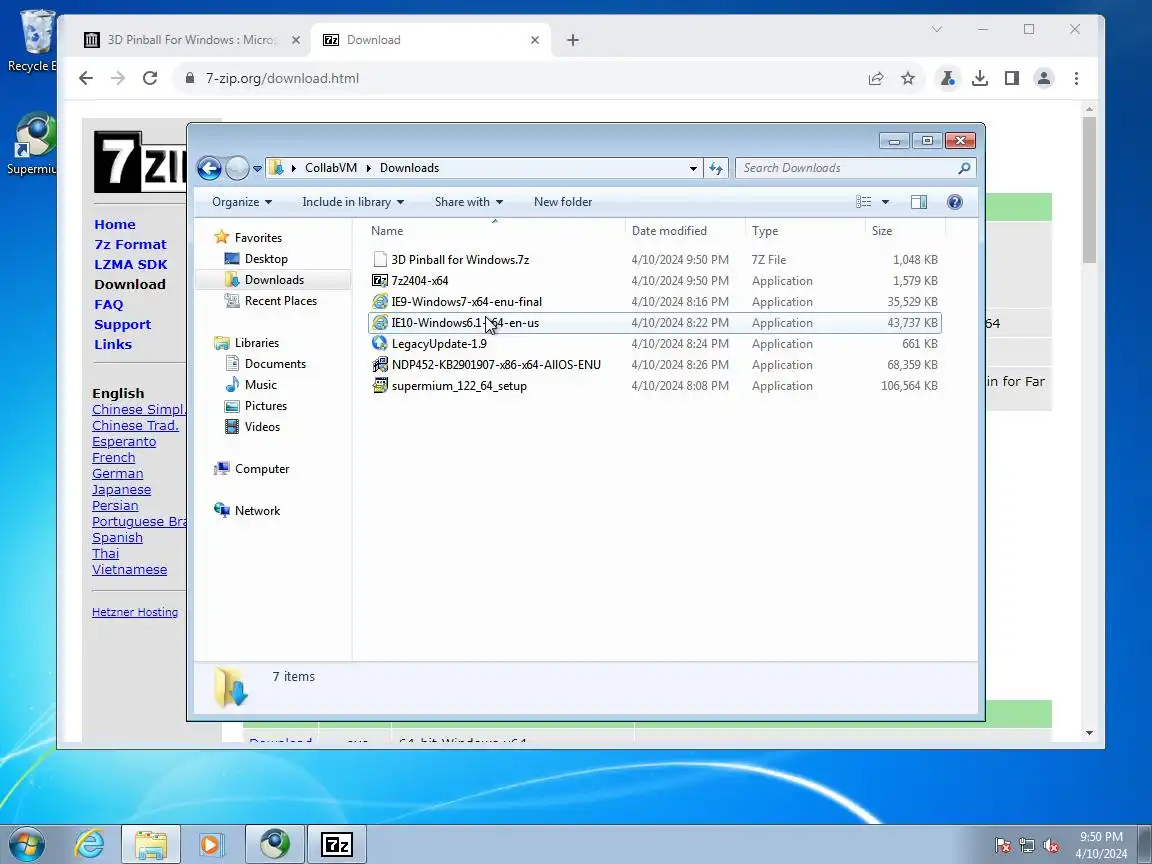The image size is (1152, 864).
Task: Open the Share with menu
Action: [x=469, y=202]
